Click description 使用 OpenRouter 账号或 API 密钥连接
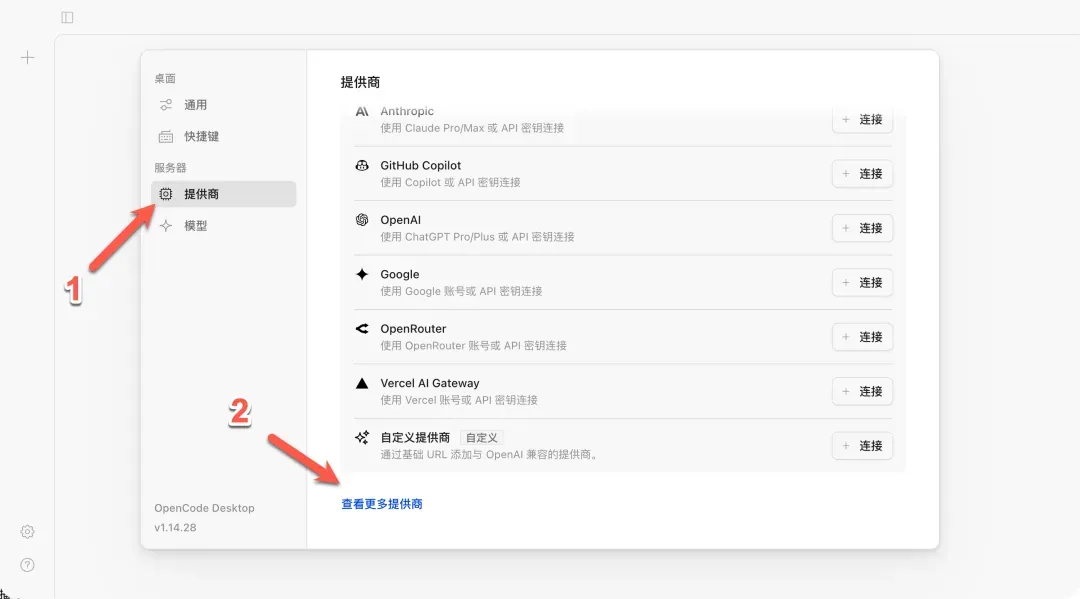 [x=474, y=346]
